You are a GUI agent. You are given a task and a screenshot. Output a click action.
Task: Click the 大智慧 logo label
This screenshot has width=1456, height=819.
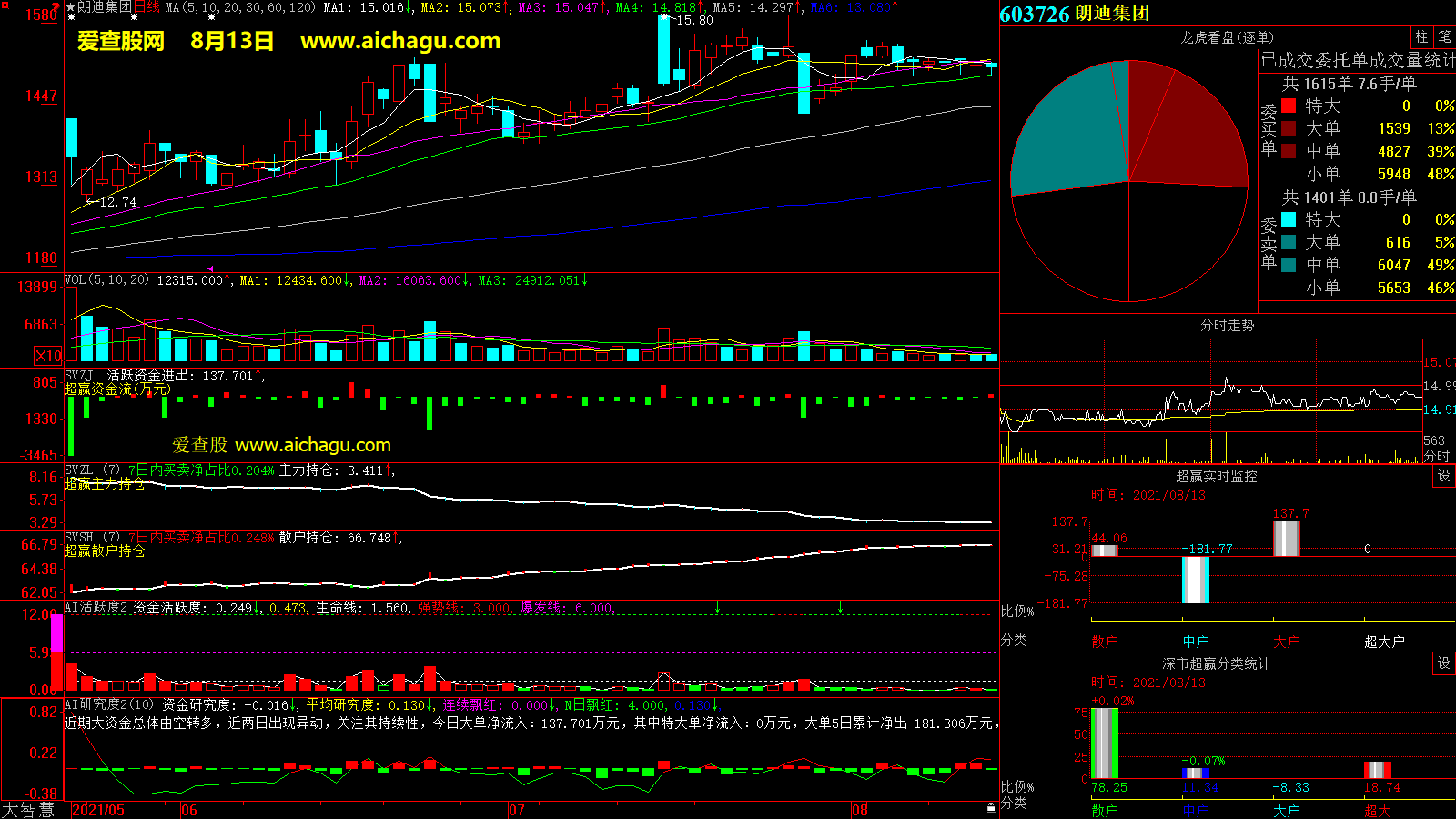(x=28, y=810)
